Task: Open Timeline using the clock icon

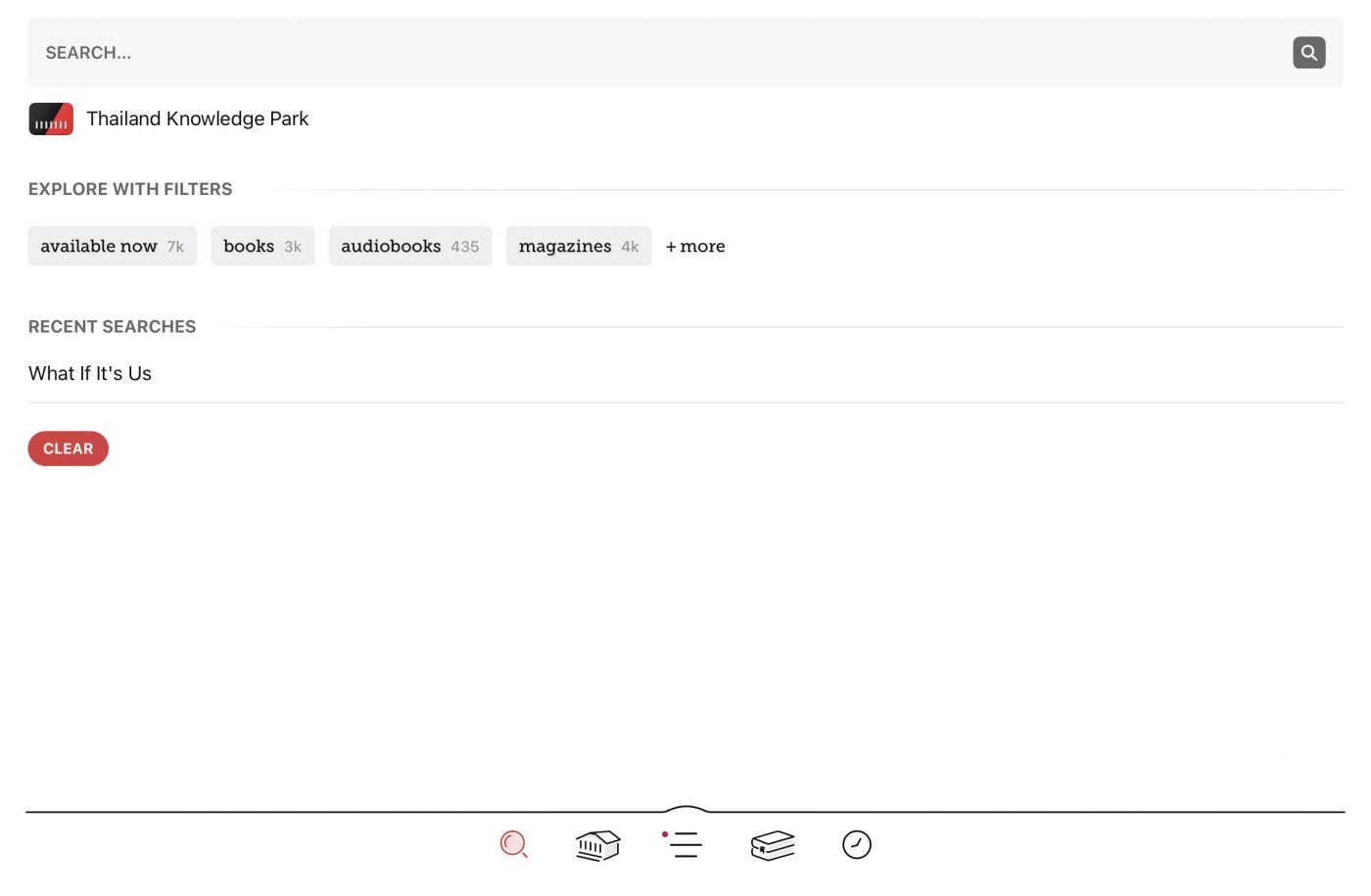Action: pyautogui.click(x=857, y=844)
